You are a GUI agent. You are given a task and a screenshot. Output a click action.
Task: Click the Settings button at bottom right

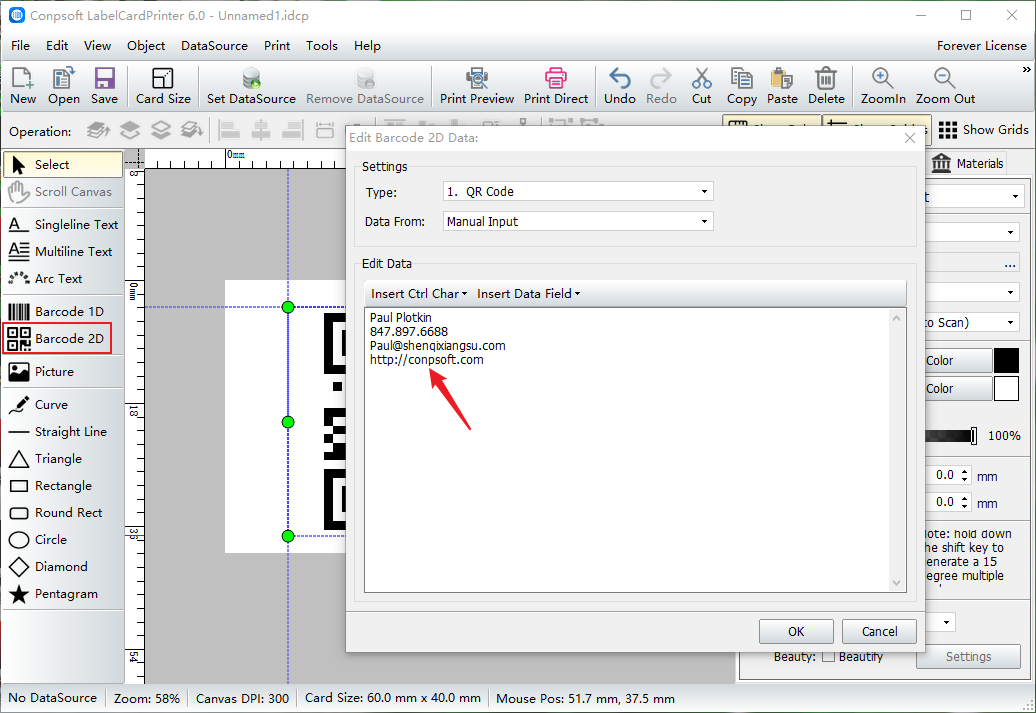[969, 656]
